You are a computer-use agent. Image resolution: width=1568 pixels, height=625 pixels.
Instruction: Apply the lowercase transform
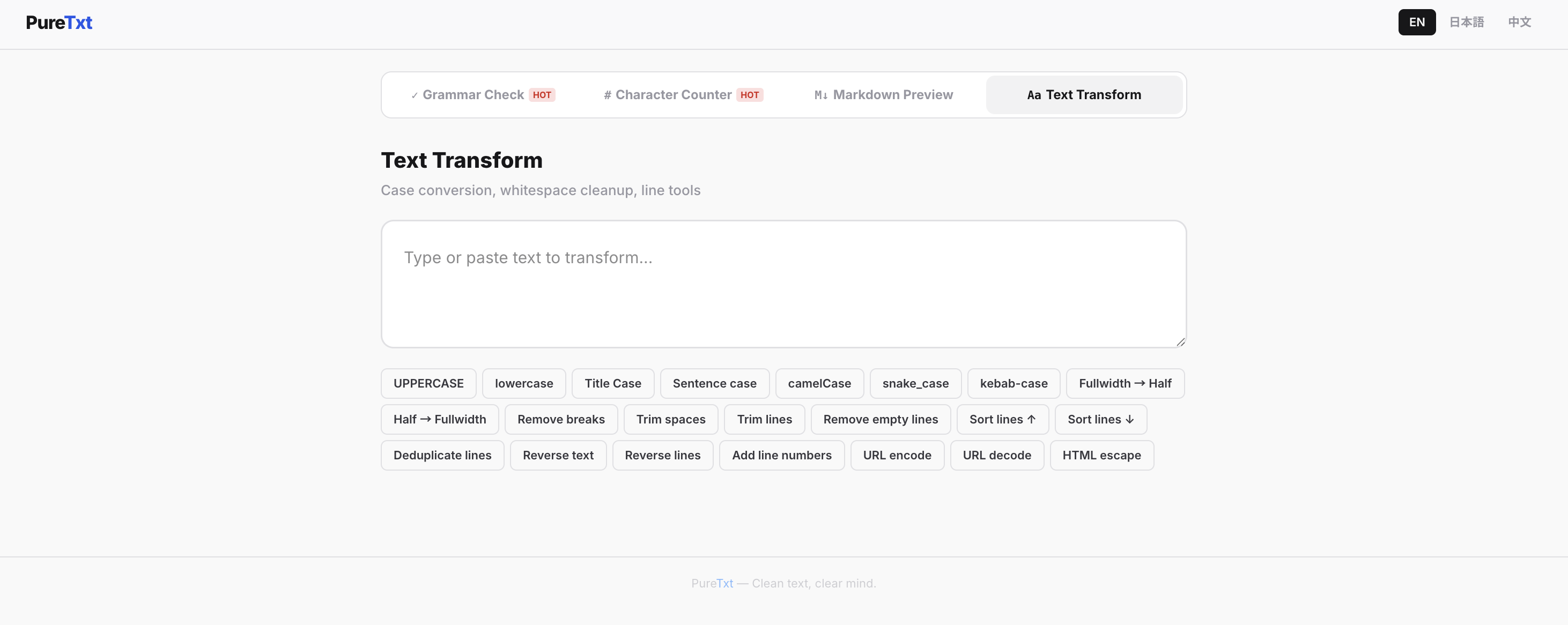(x=523, y=383)
